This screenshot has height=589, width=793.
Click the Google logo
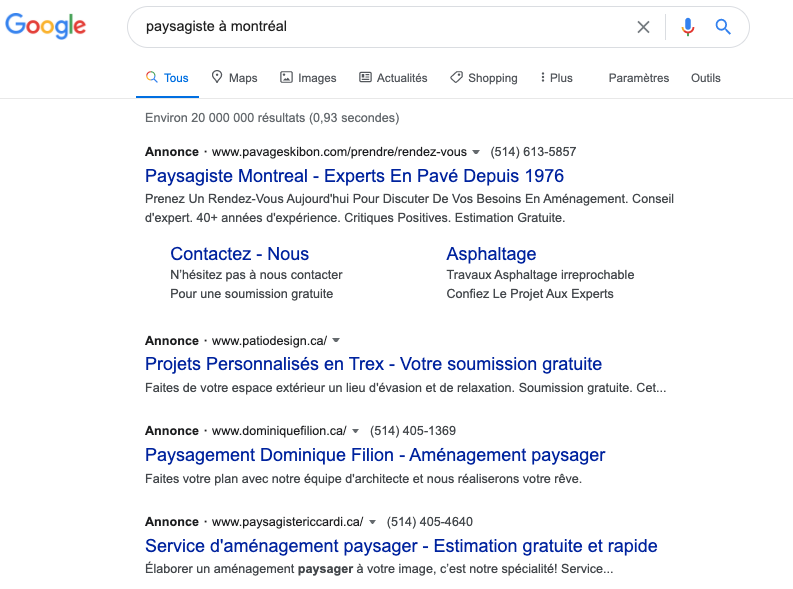point(46,26)
